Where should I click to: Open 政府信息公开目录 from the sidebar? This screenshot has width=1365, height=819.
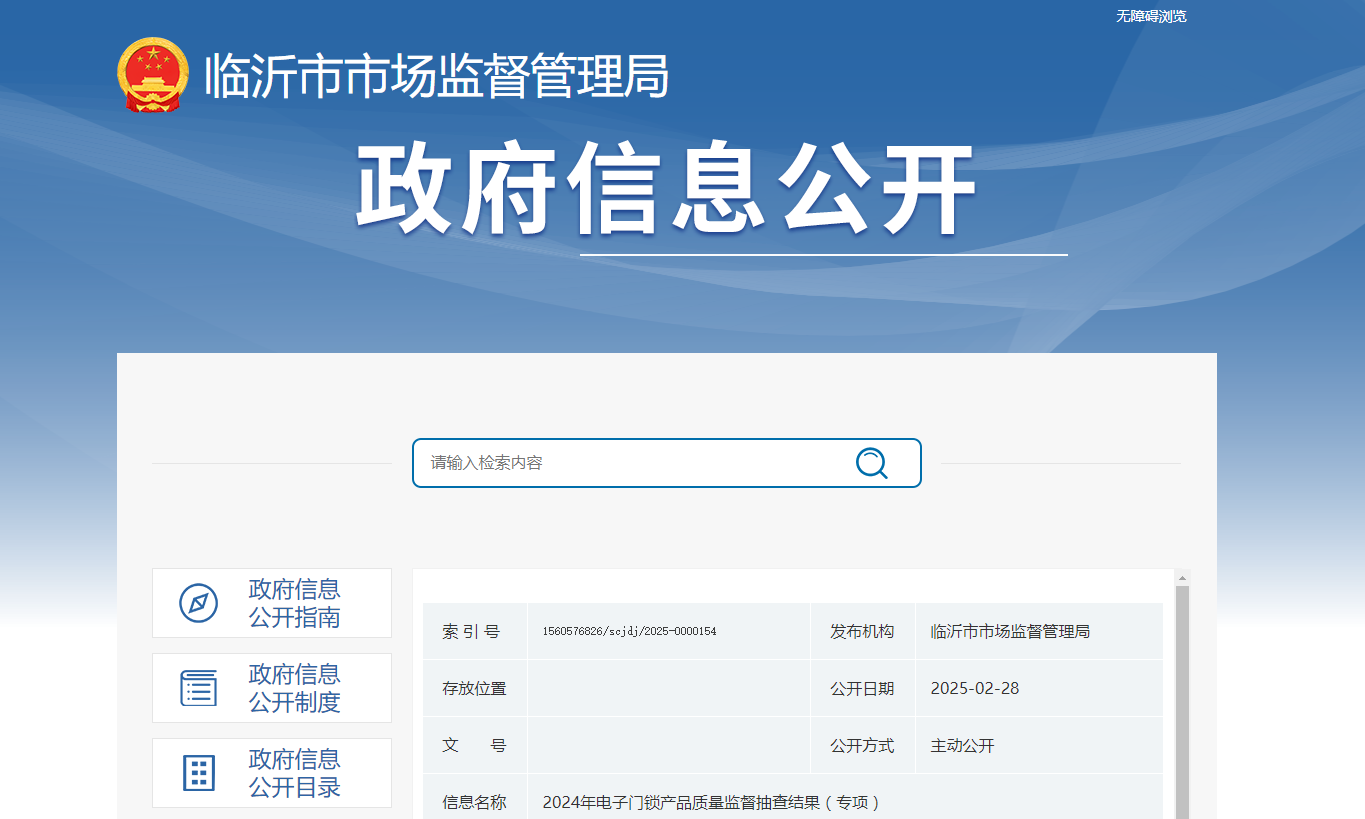294,773
